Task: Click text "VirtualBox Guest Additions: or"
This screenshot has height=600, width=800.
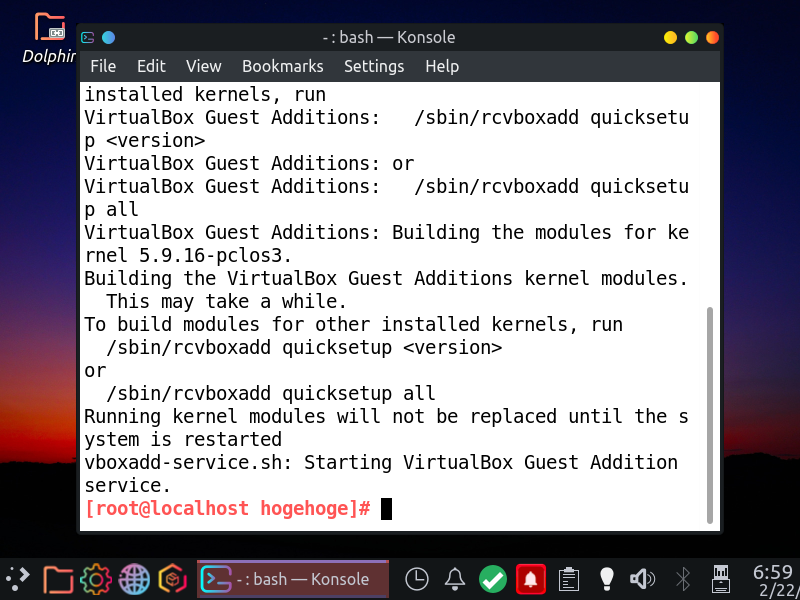Action: point(249,164)
